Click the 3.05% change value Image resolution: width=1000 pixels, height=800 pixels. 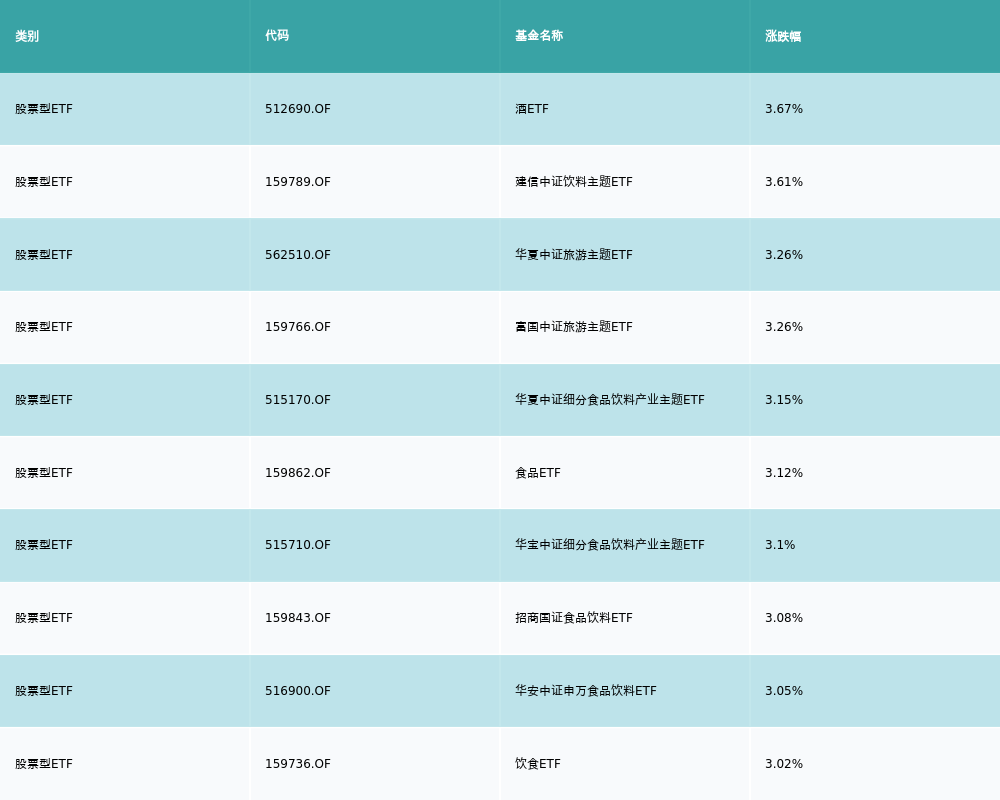tap(784, 691)
